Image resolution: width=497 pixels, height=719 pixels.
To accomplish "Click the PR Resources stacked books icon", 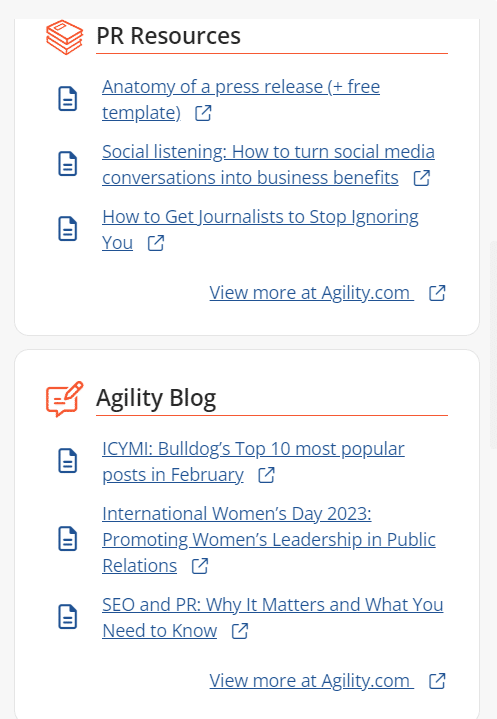I will click(65, 37).
